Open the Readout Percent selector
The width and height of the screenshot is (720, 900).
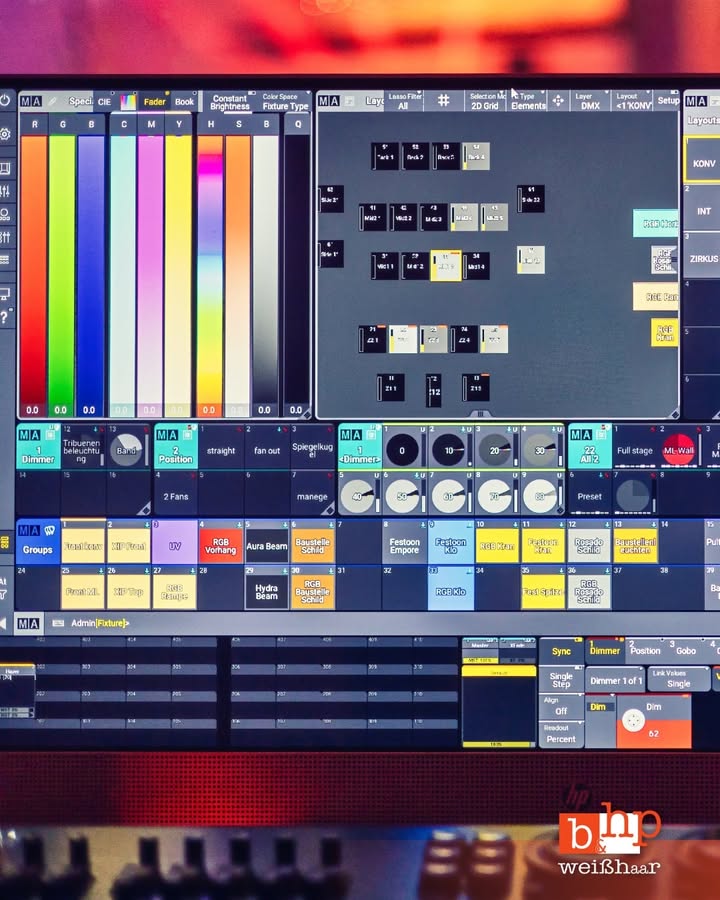click(561, 734)
